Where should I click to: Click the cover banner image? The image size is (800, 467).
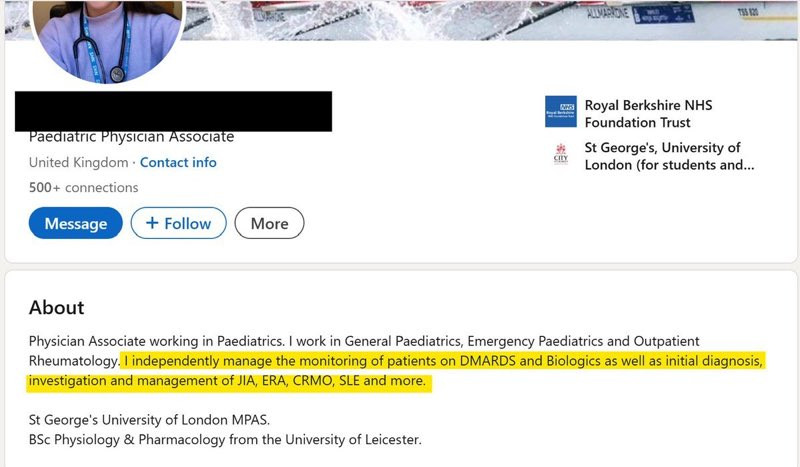tap(500, 20)
